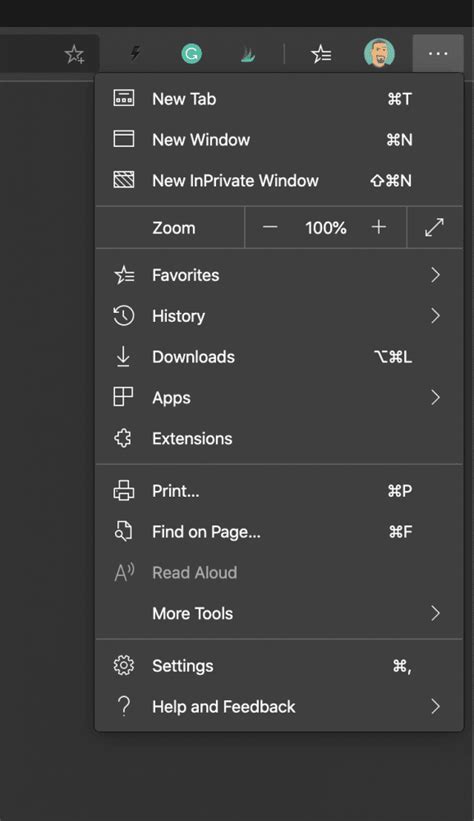Viewport: 474px width, 821px height.
Task: Click the Downloads arrow icon
Action: click(x=123, y=357)
